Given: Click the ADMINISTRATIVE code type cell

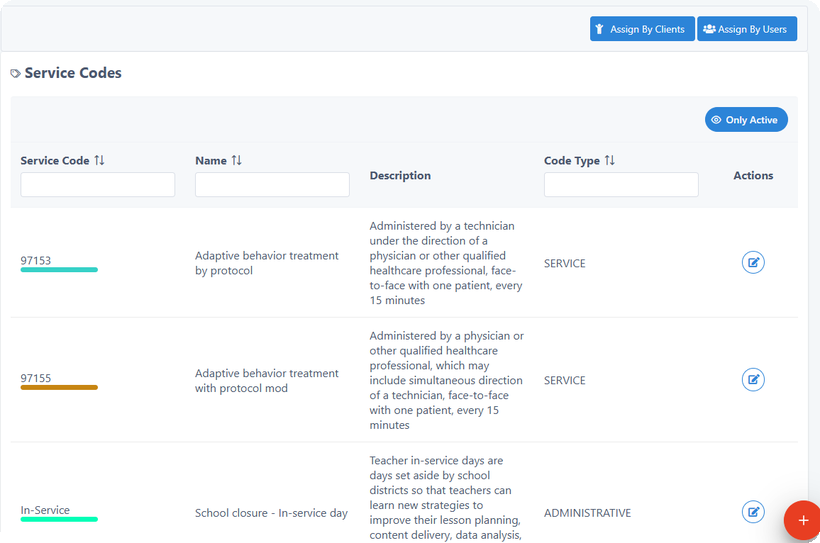Looking at the screenshot, I should 587,513.
